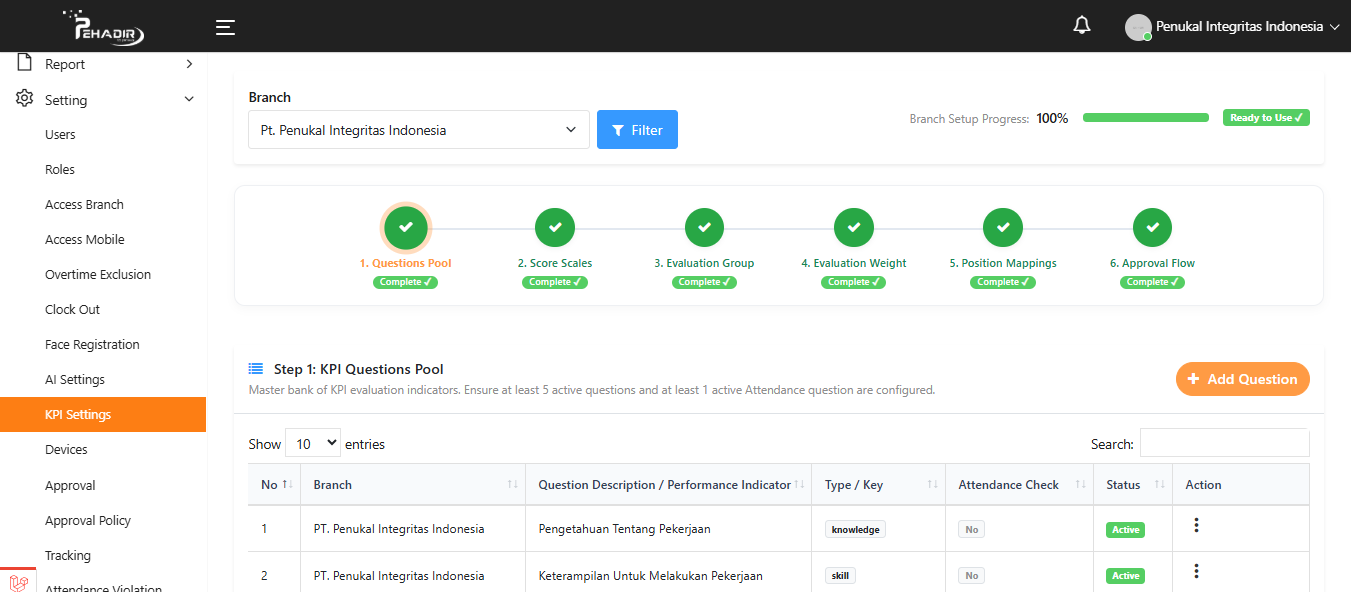This screenshot has height=592, width=1351.
Task: Click the hamburger menu icon
Action: click(225, 27)
